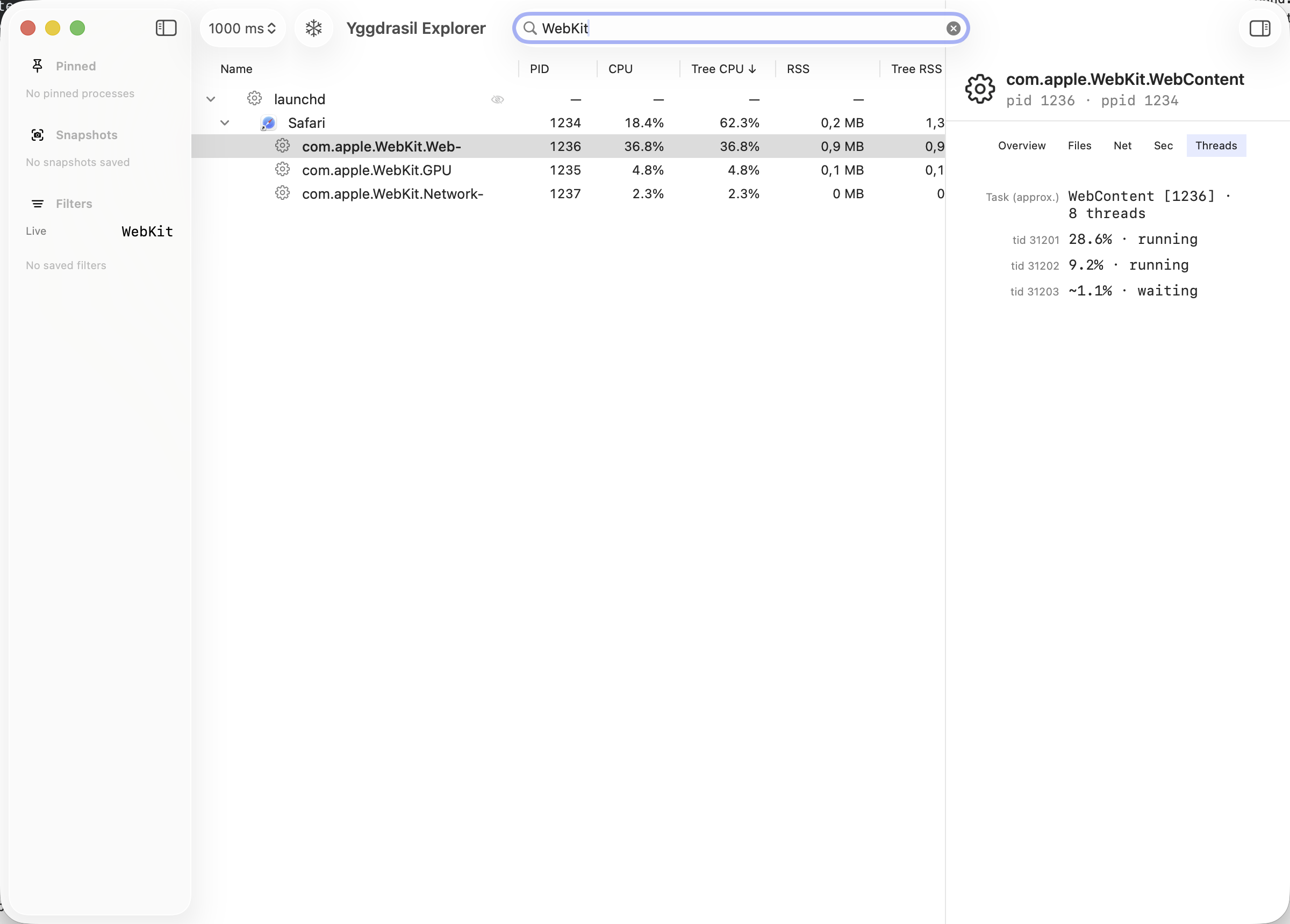The image size is (1290, 924).
Task: Select the launchd process row
Action: pos(568,99)
